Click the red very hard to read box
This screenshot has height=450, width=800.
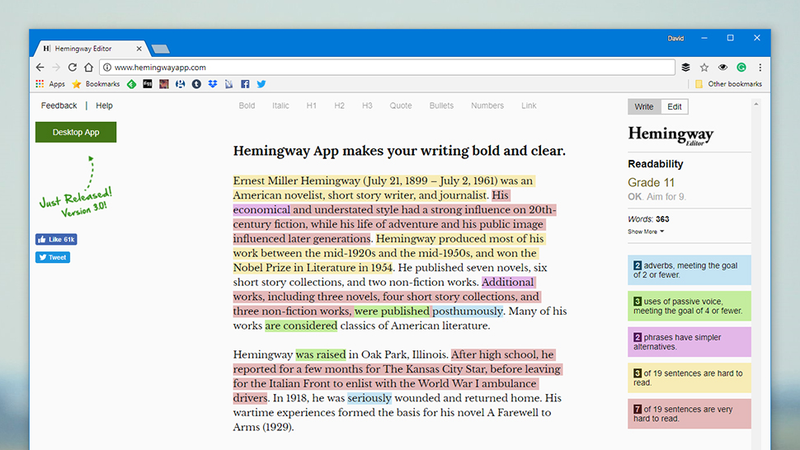coord(689,414)
